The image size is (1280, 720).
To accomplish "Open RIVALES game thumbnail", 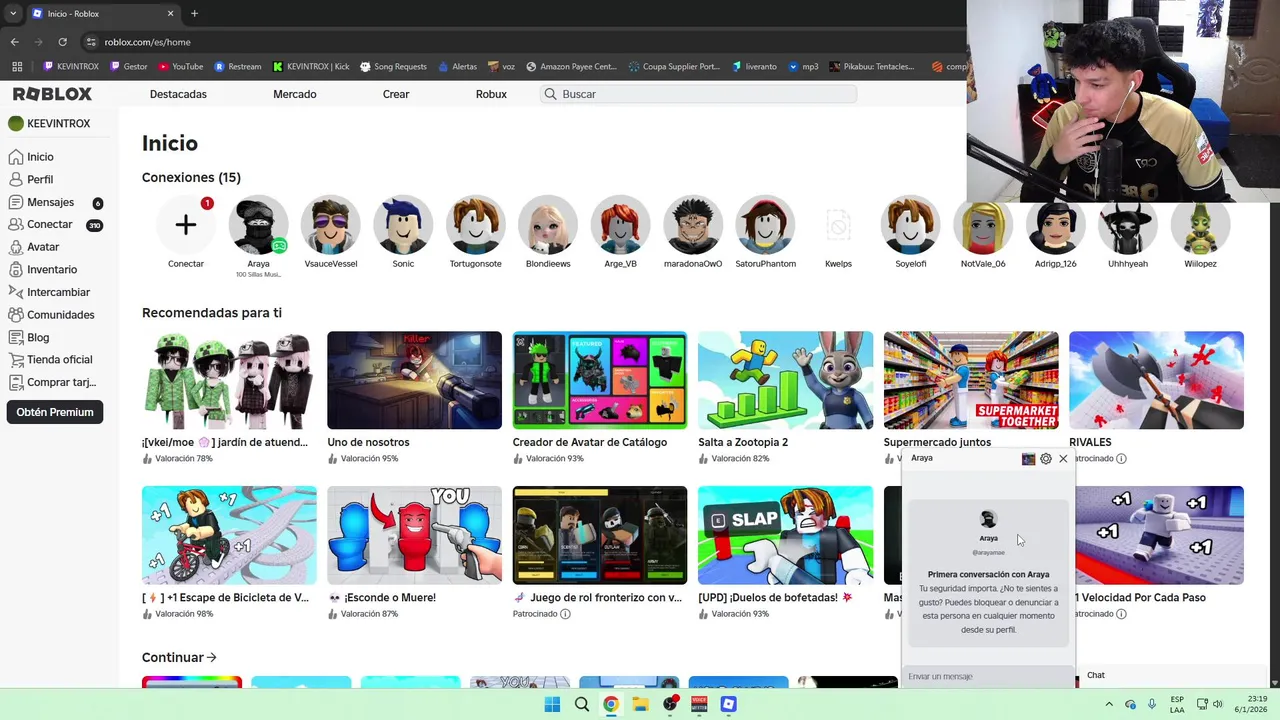I will [1156, 380].
